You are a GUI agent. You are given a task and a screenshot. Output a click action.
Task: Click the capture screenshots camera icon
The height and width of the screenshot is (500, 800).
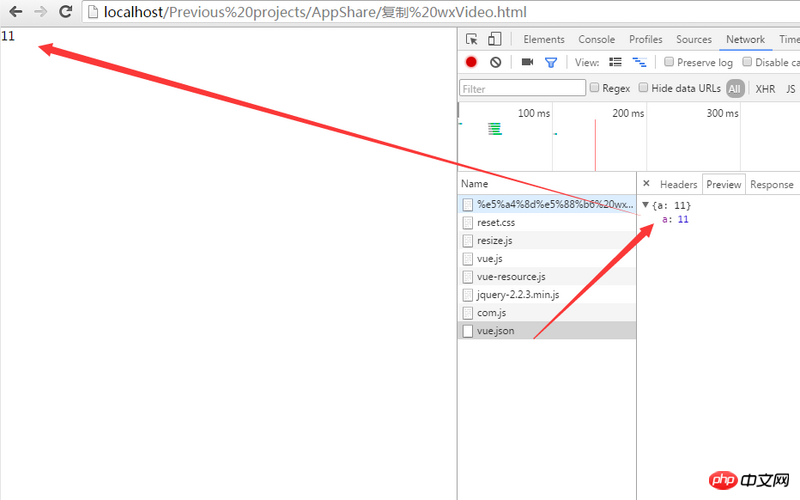(x=527, y=62)
